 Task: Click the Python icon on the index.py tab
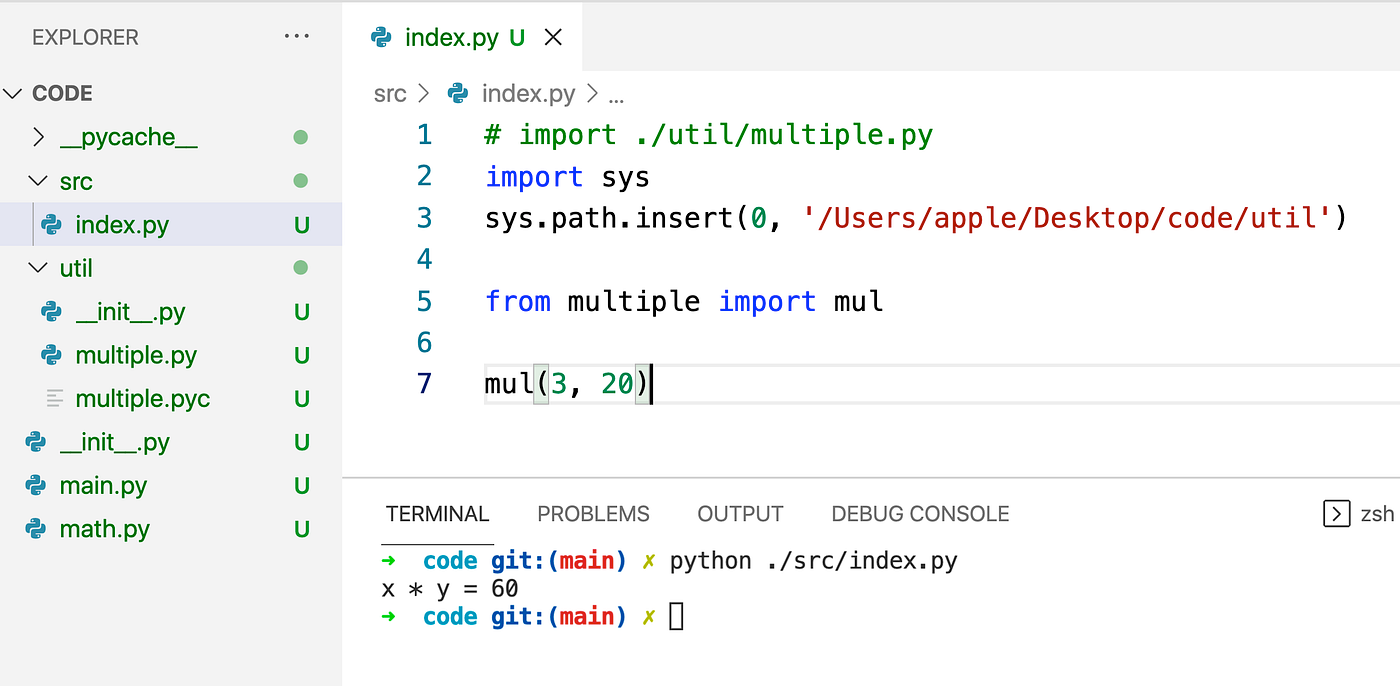[x=383, y=36]
